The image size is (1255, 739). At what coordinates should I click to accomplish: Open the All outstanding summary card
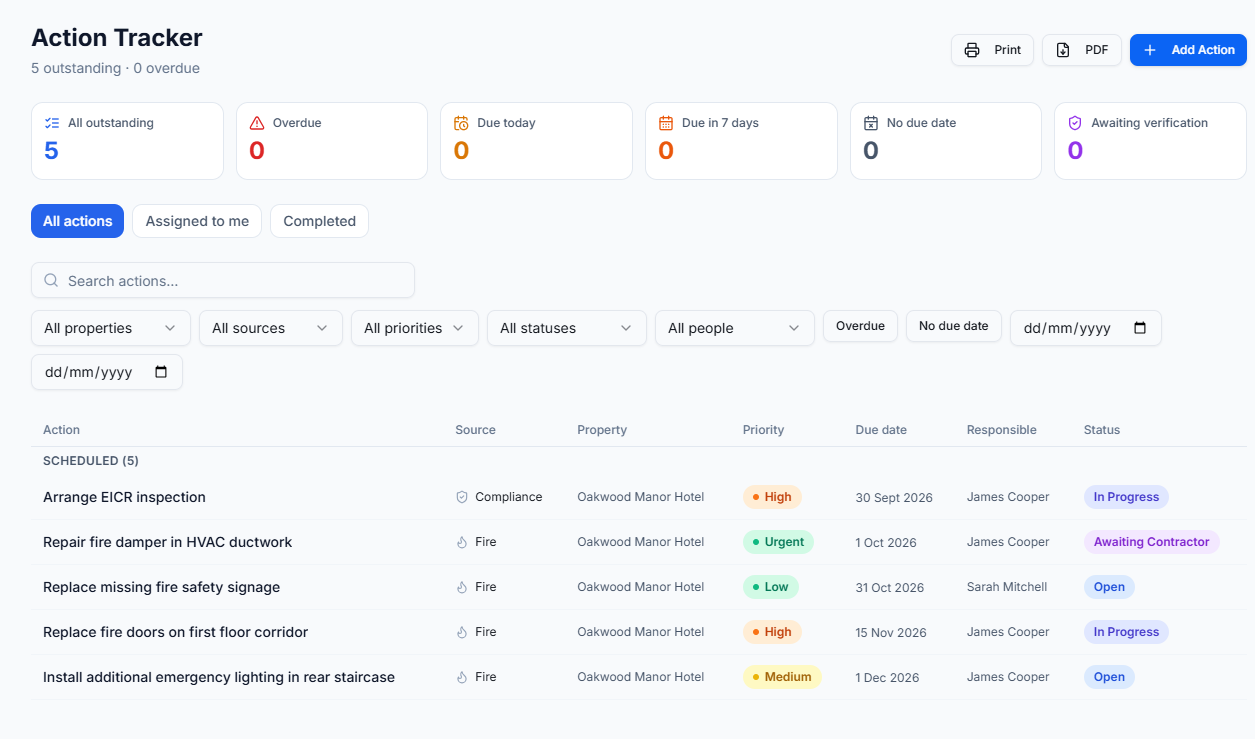[x=127, y=141]
